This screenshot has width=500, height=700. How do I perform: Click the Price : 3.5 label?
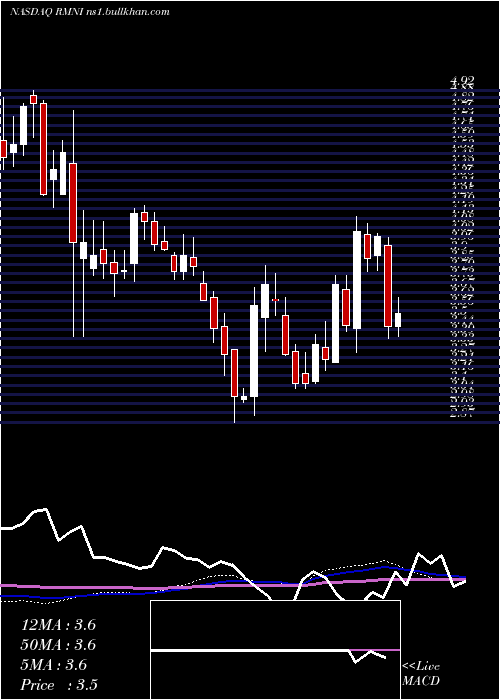coord(59,685)
